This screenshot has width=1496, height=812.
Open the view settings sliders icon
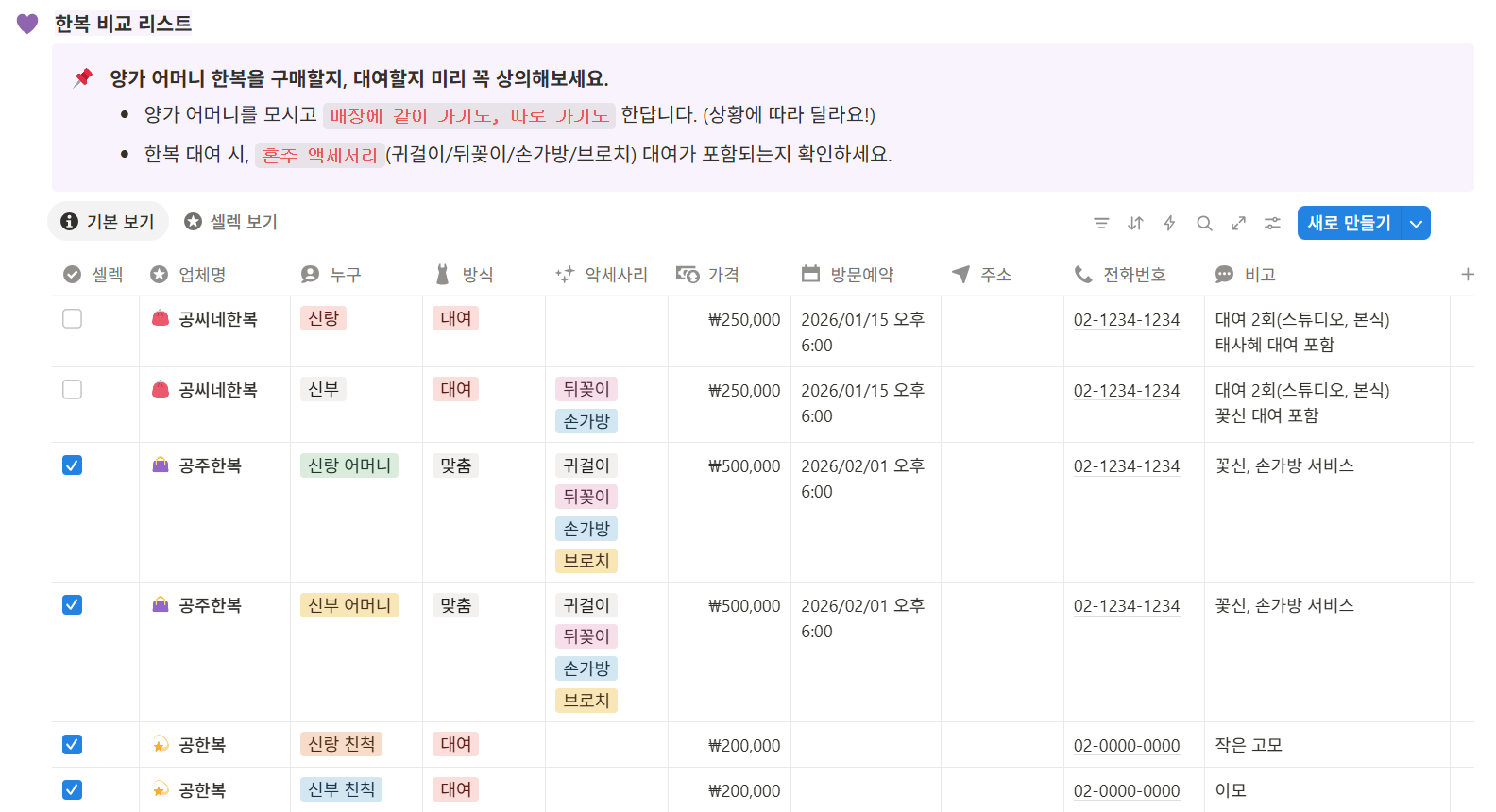click(1272, 224)
